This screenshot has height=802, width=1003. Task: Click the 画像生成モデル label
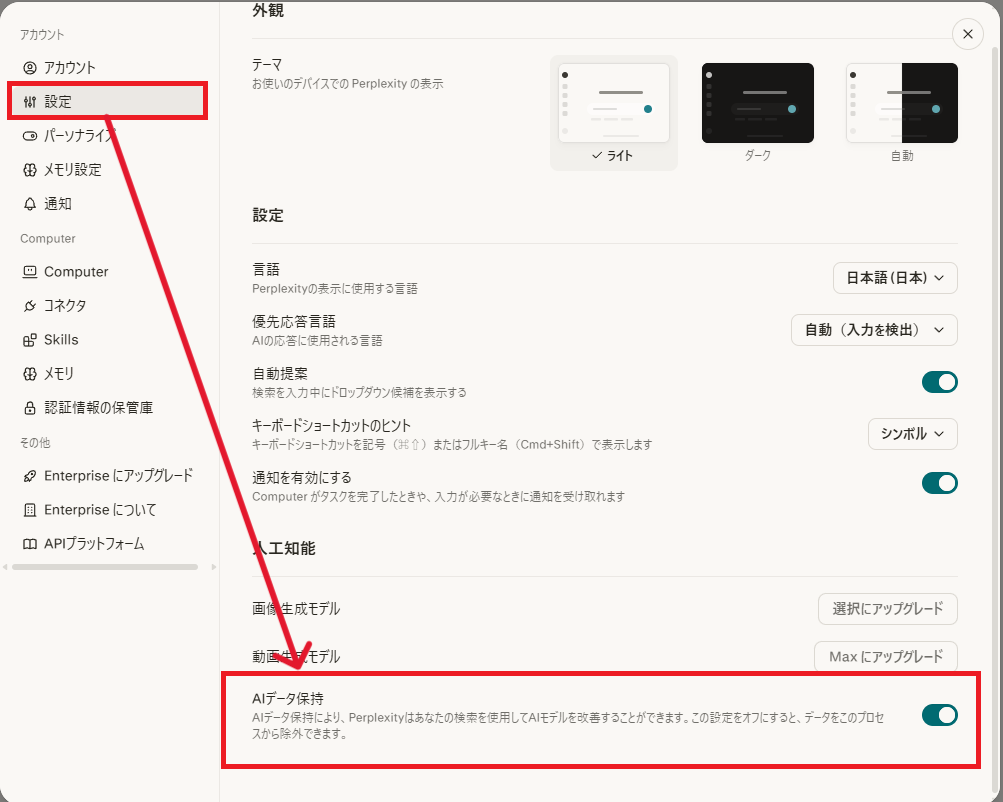point(296,609)
